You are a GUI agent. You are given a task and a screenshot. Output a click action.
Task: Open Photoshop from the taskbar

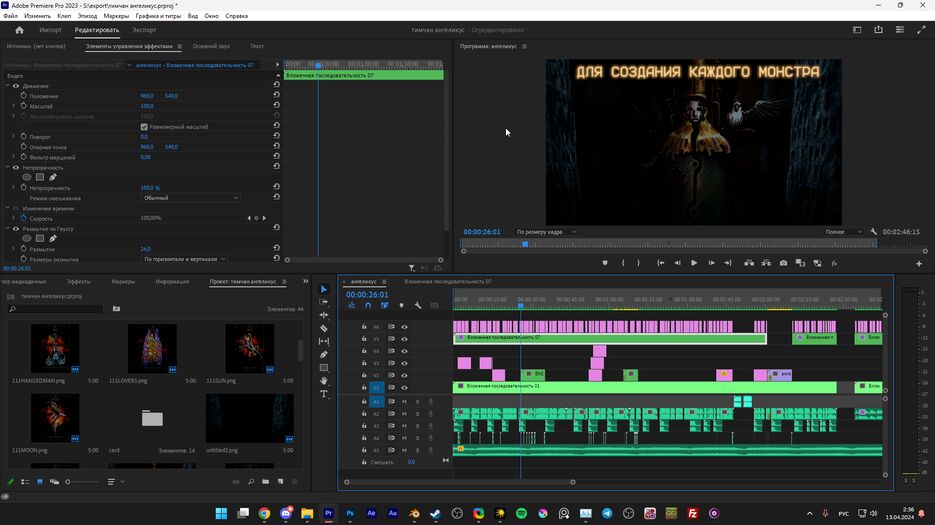[x=350, y=513]
